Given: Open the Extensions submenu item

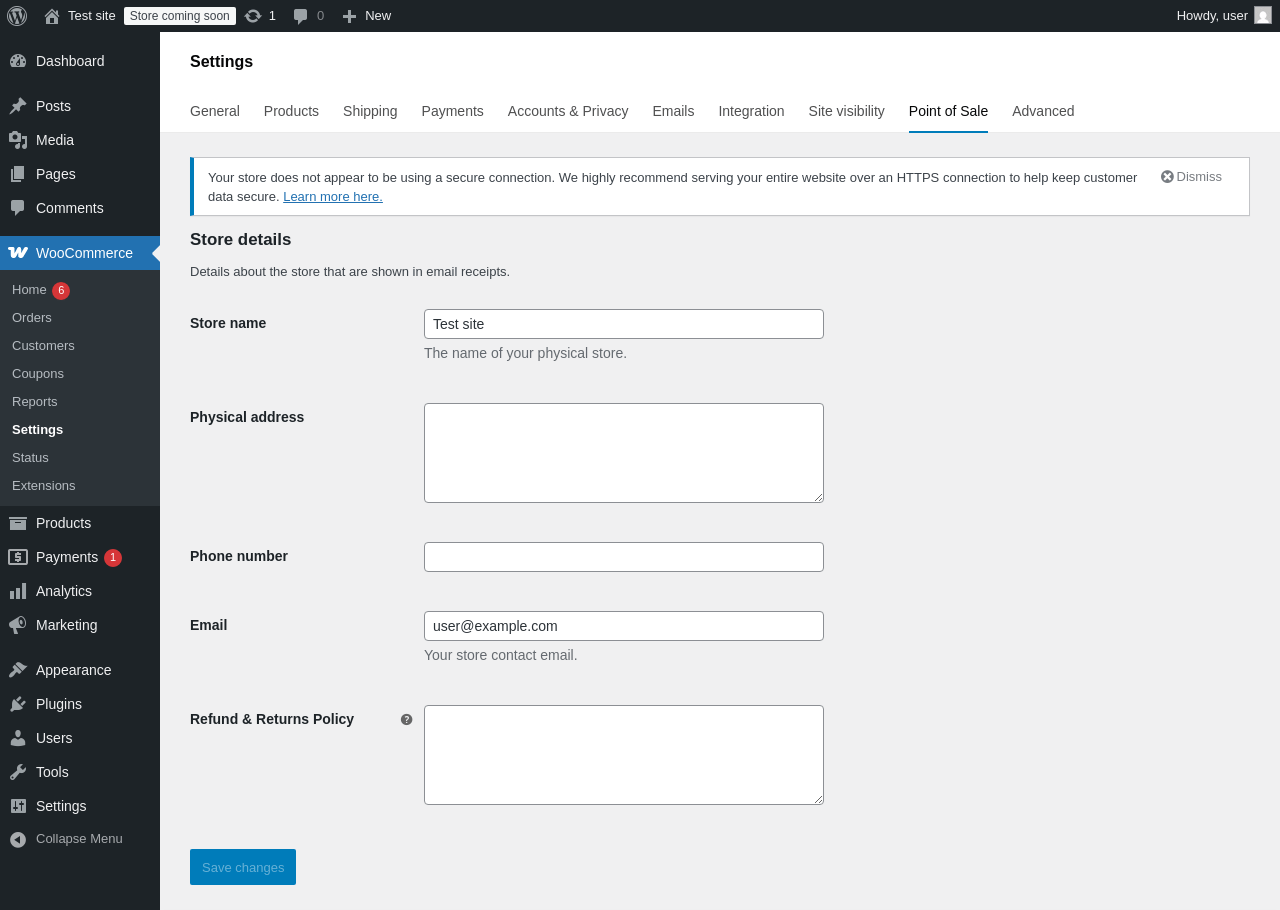Looking at the screenshot, I should pyautogui.click(x=44, y=485).
